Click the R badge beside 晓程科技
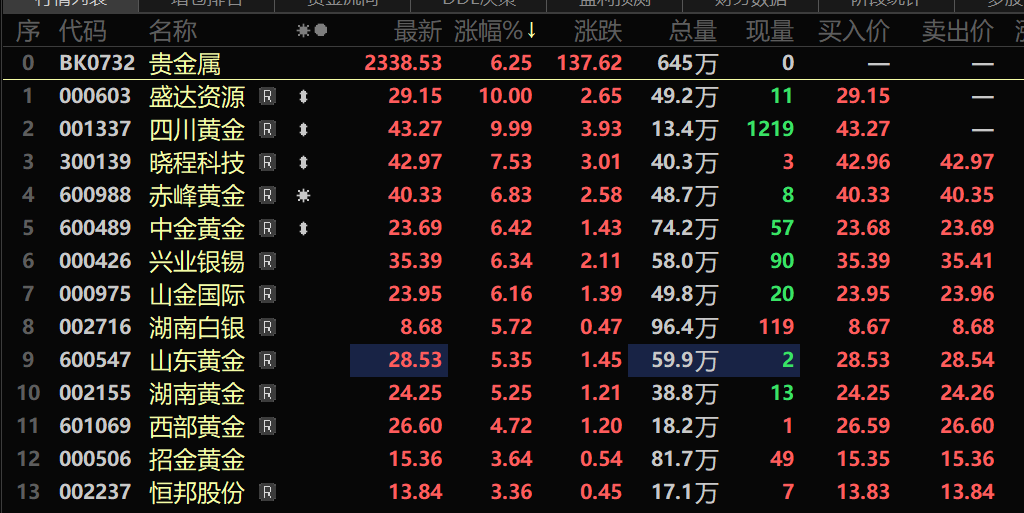Image resolution: width=1024 pixels, height=513 pixels. [267, 162]
